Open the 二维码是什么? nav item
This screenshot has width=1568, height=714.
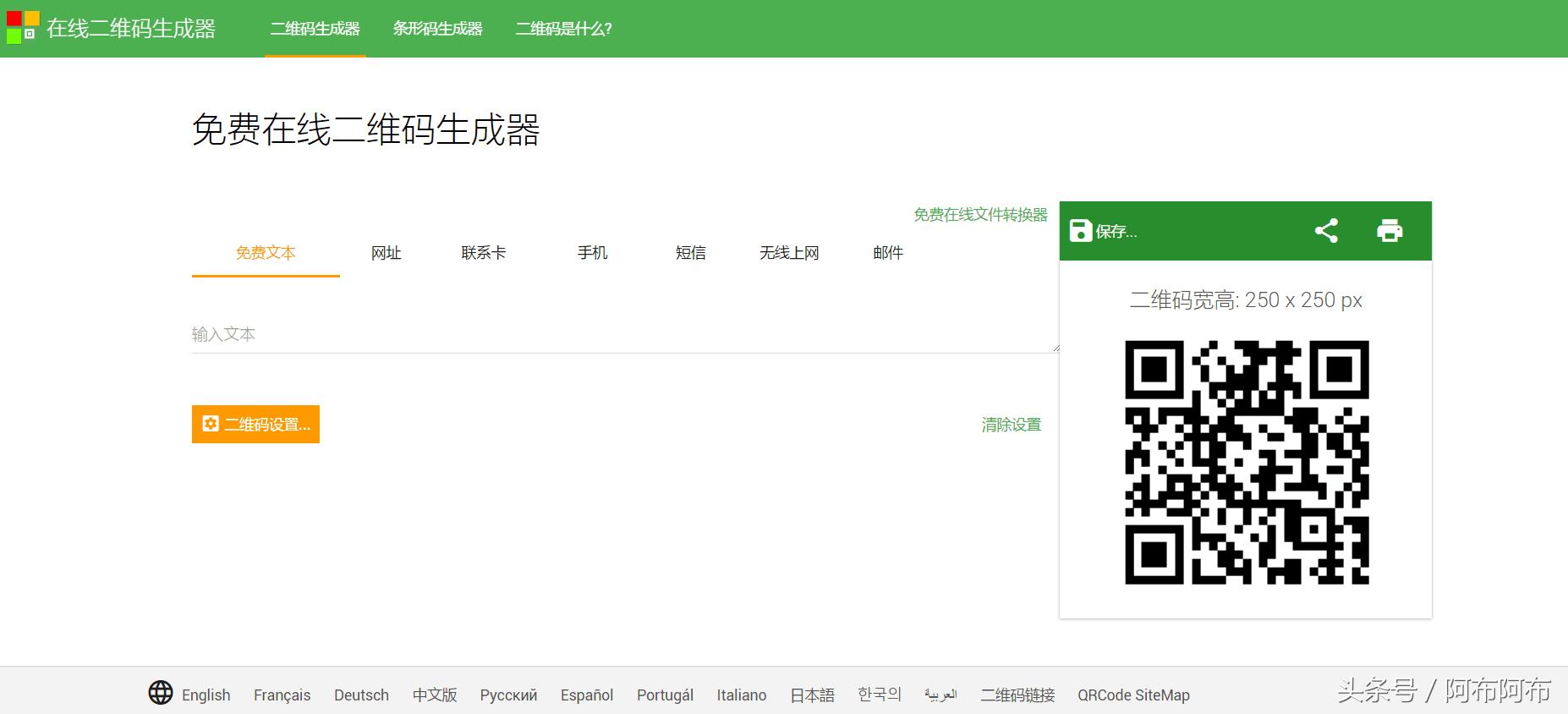(x=563, y=29)
